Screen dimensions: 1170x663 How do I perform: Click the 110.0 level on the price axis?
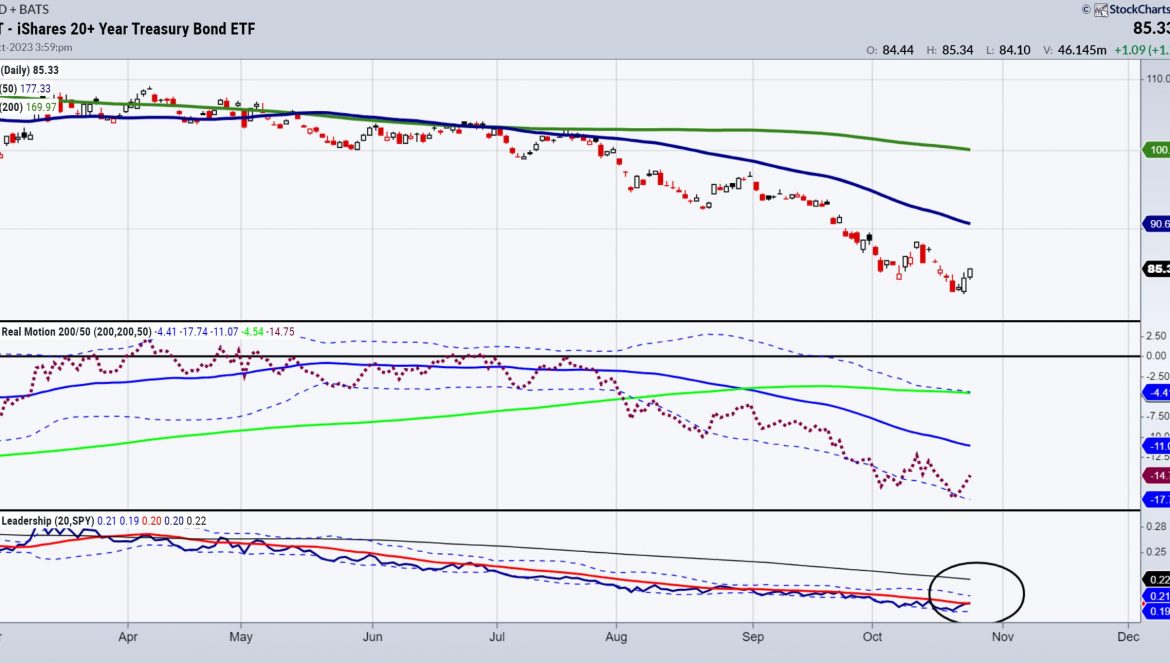[x=1158, y=79]
